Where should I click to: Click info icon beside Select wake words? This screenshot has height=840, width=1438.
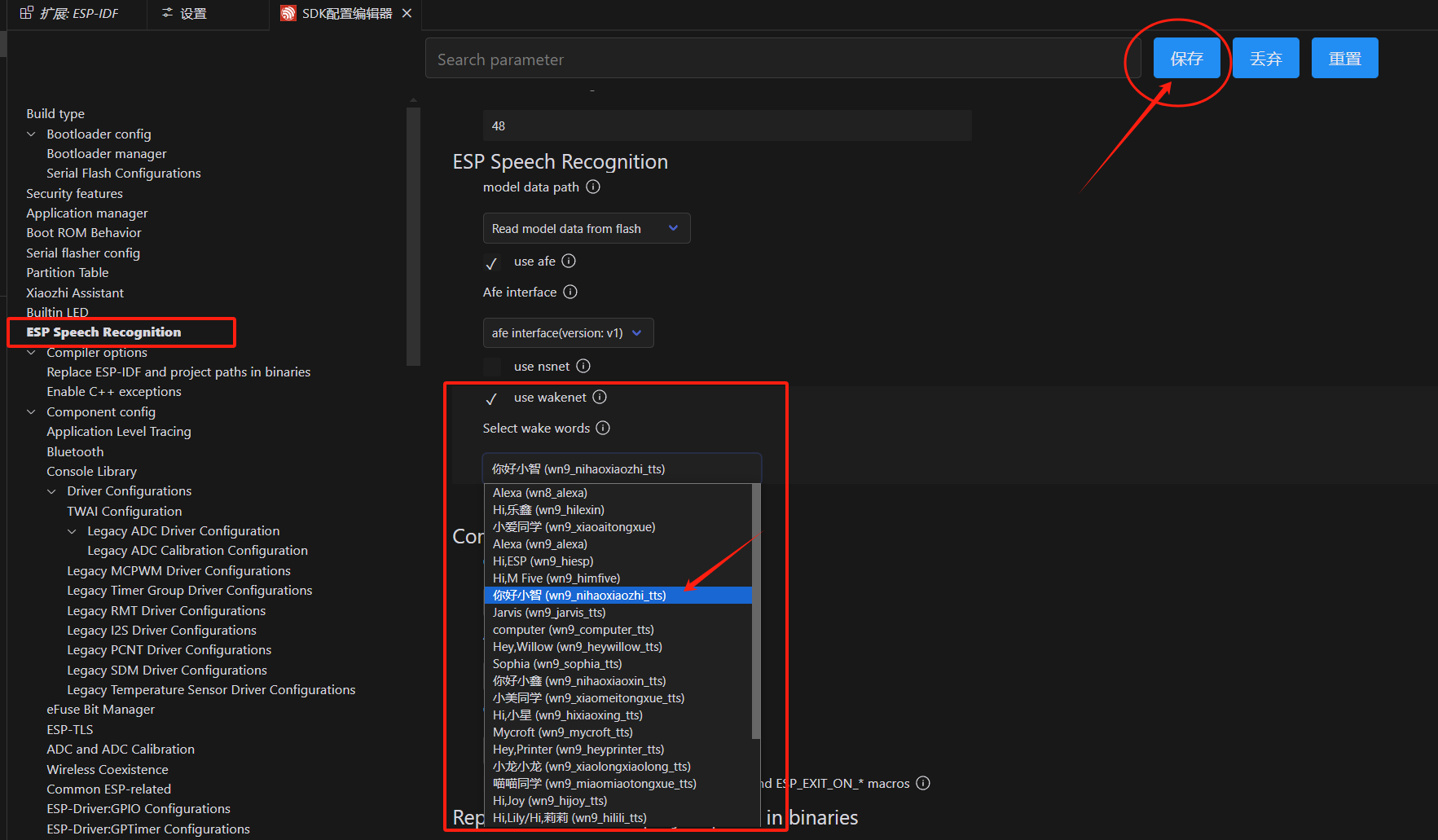(603, 429)
